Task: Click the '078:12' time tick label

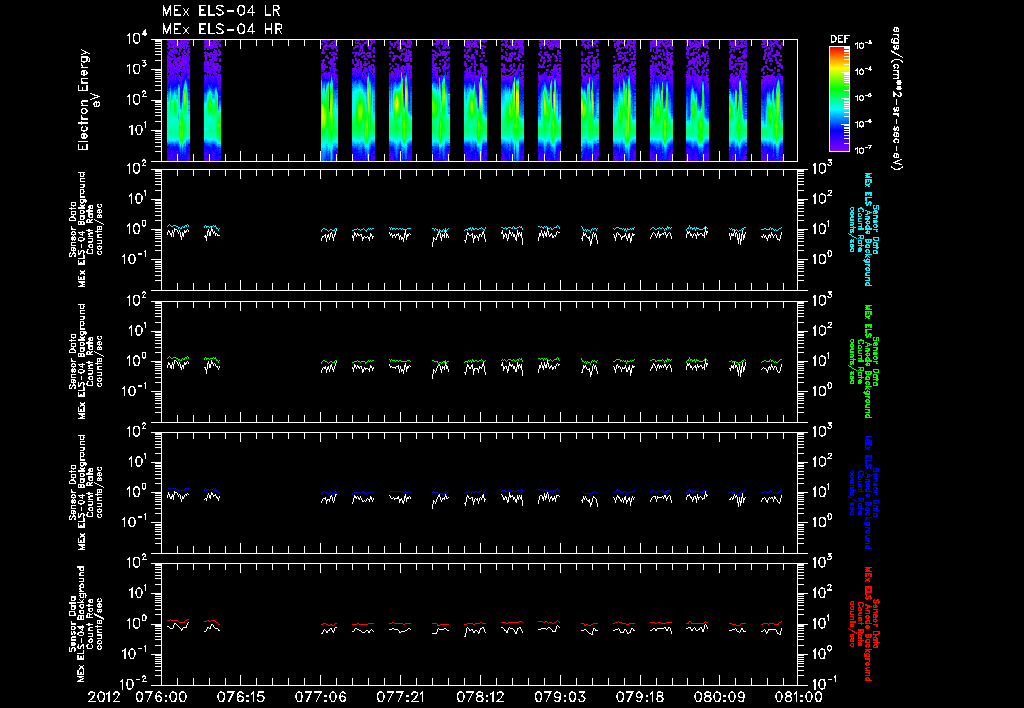Action: [480, 697]
